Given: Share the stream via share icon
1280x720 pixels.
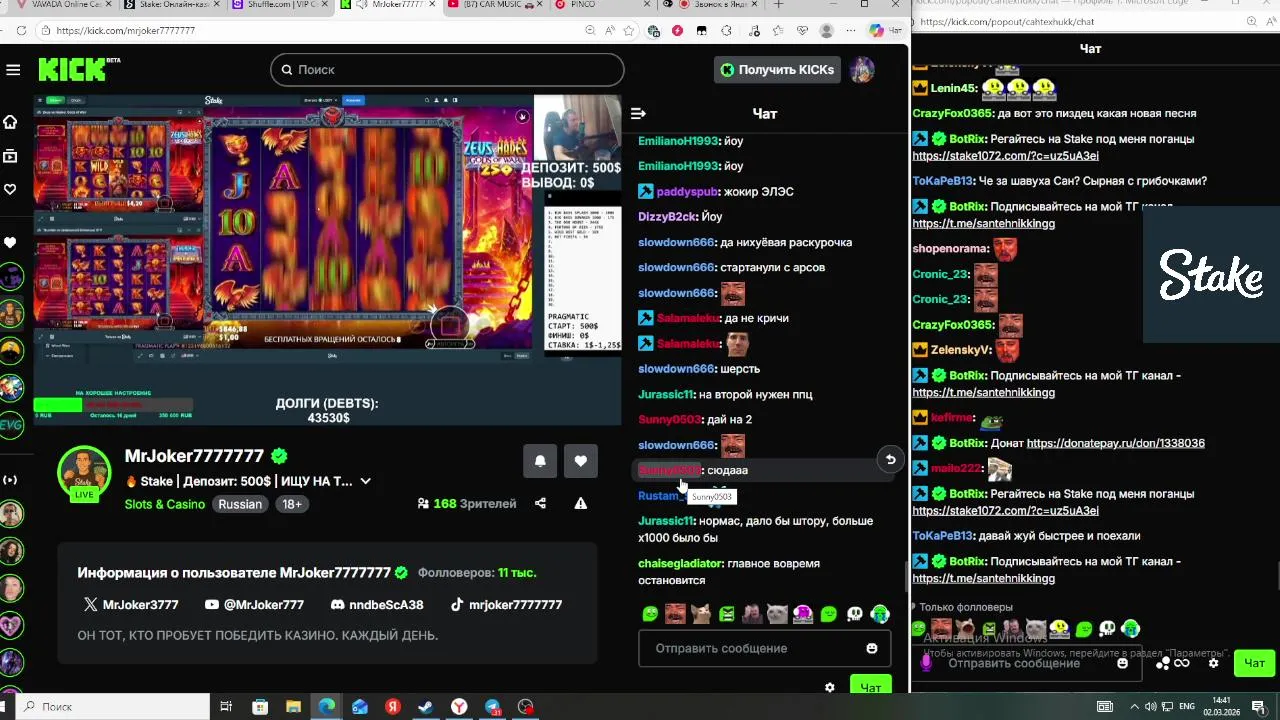Looking at the screenshot, I should [540, 504].
